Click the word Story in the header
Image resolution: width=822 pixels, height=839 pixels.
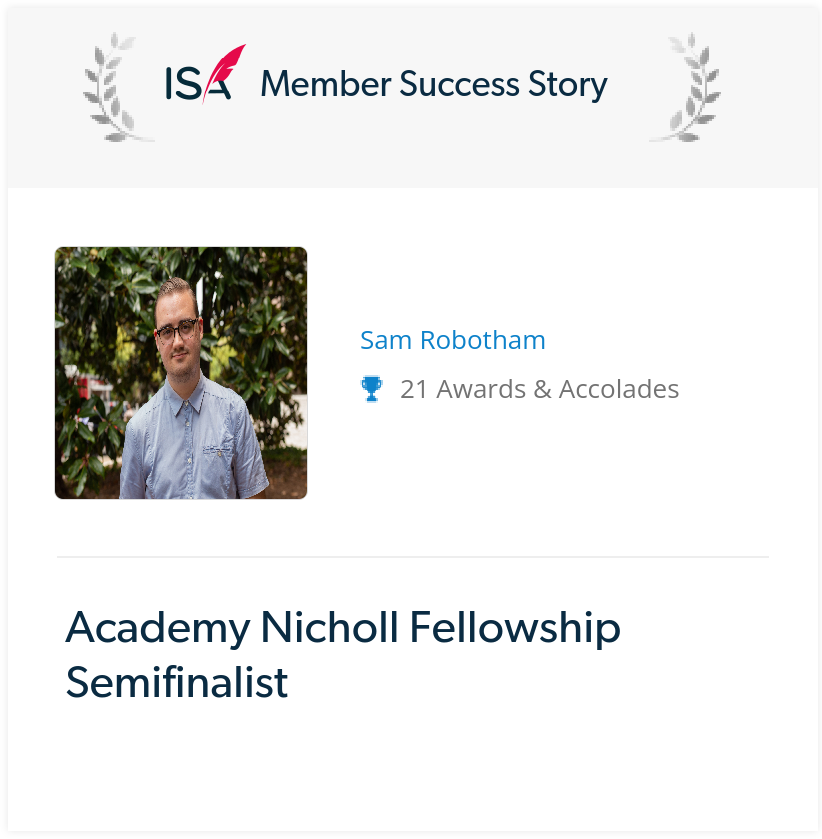click(x=568, y=86)
